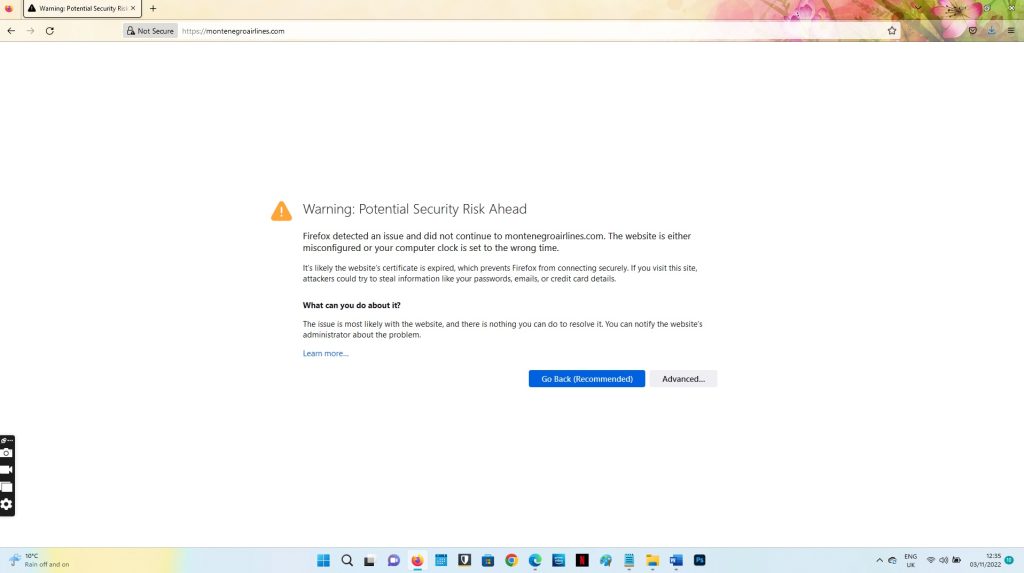The image size is (1024, 573).
Task: Click the Learn more link
Action: 325,353
